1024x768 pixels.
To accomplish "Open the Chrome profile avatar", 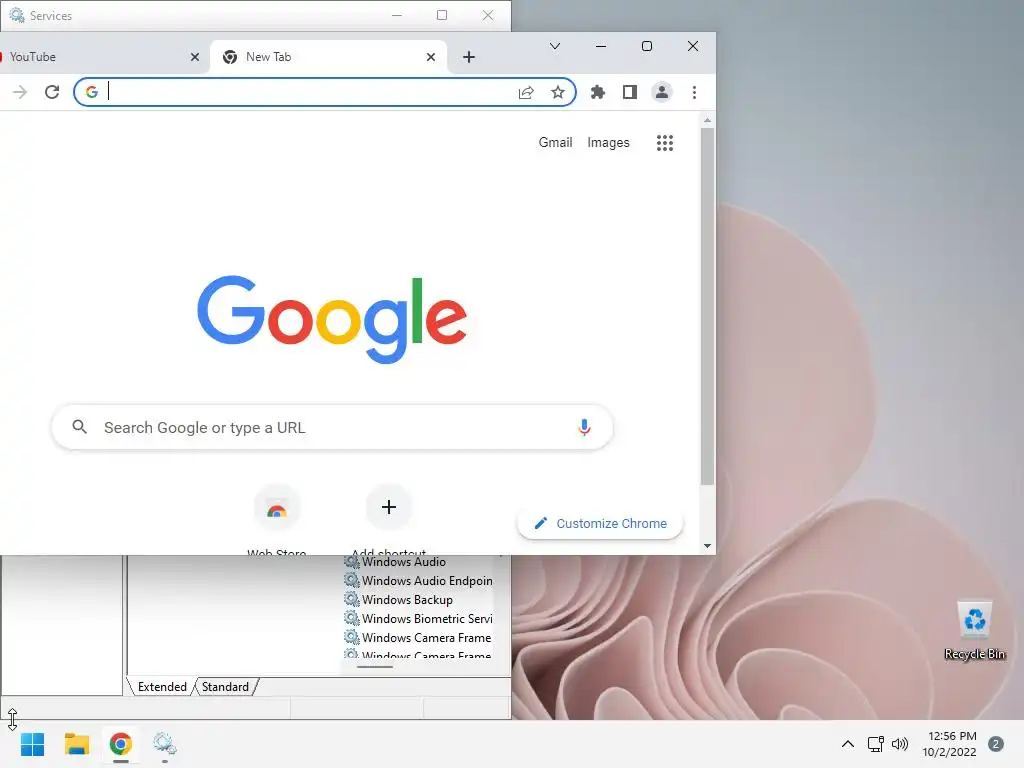I will pyautogui.click(x=662, y=92).
